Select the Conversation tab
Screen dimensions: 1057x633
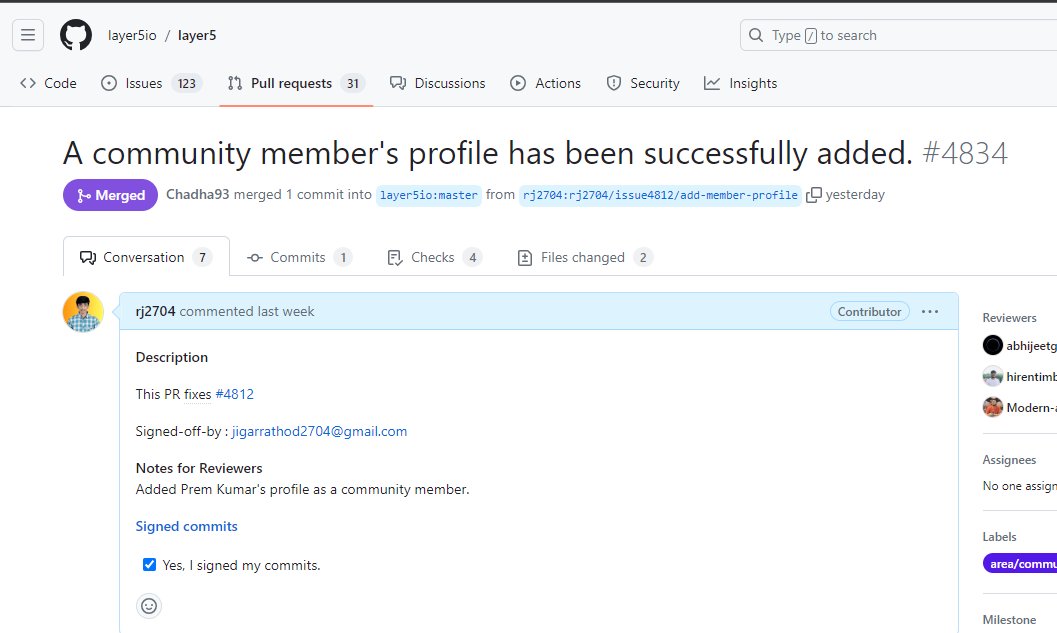[146, 257]
